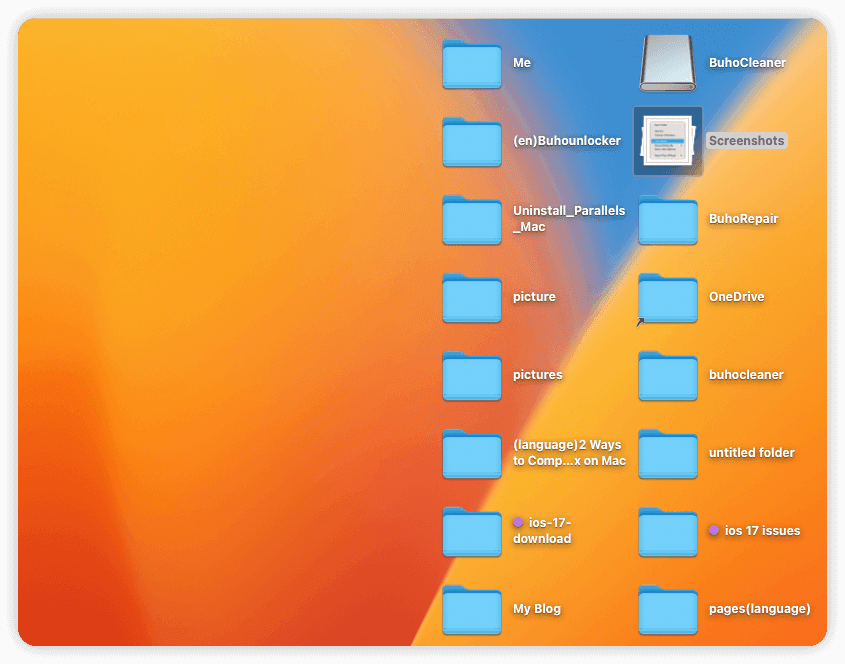Screen dimensions: 845x664
Task: Select the pictures folder
Action: (471, 377)
